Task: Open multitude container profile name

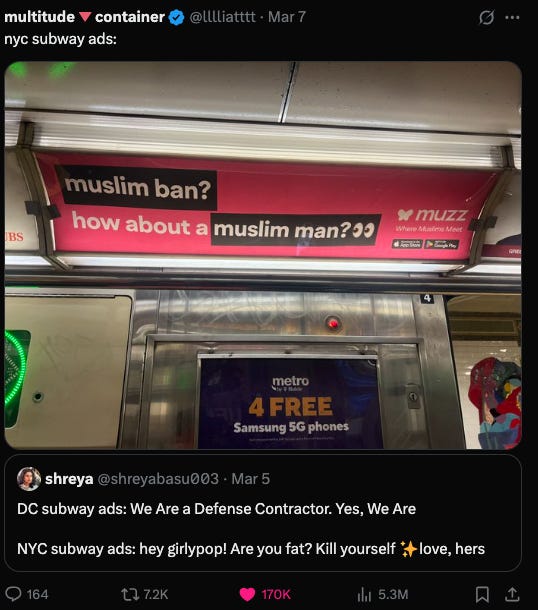Action: click(x=84, y=17)
